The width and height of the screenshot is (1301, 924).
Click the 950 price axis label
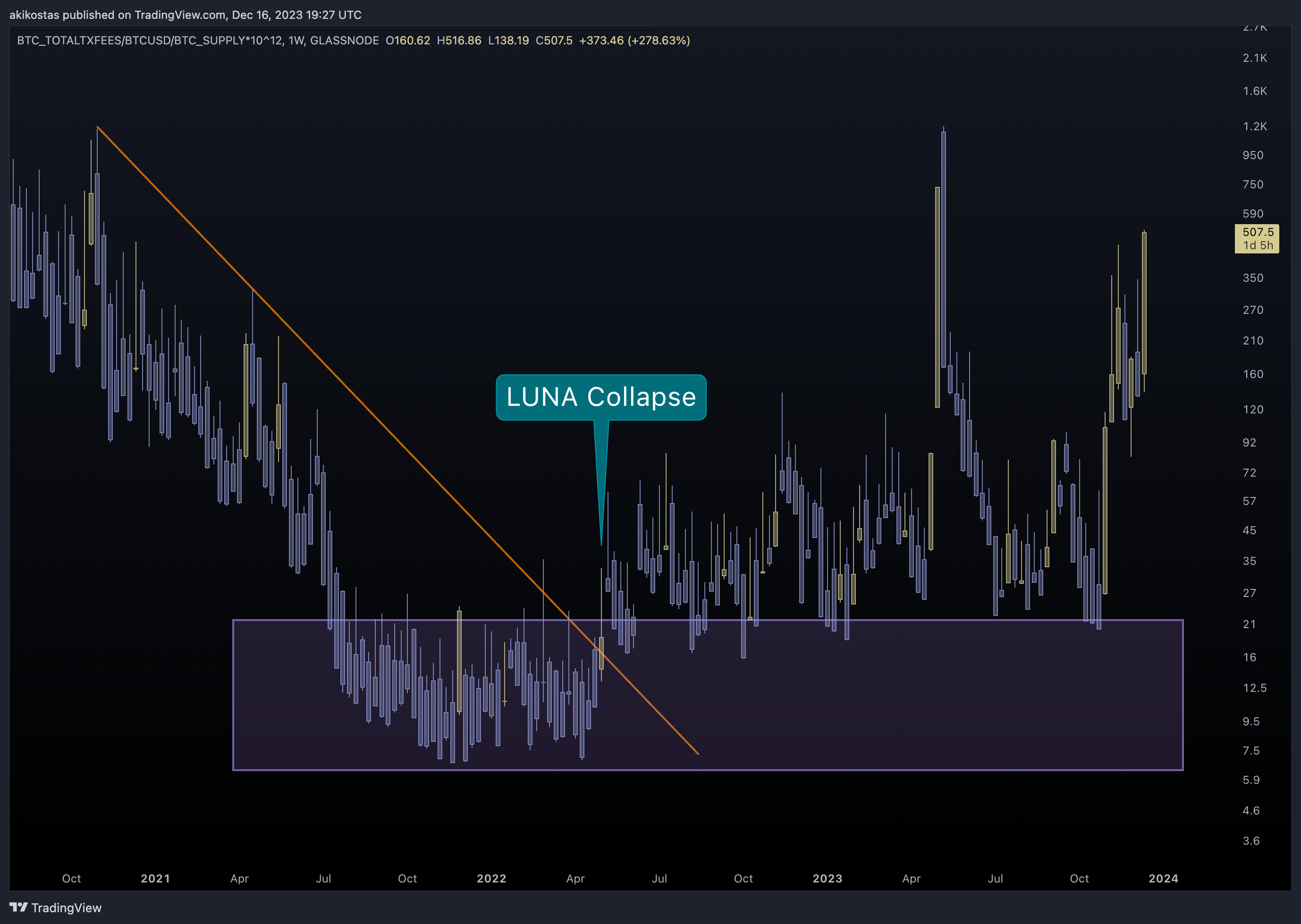point(1253,155)
